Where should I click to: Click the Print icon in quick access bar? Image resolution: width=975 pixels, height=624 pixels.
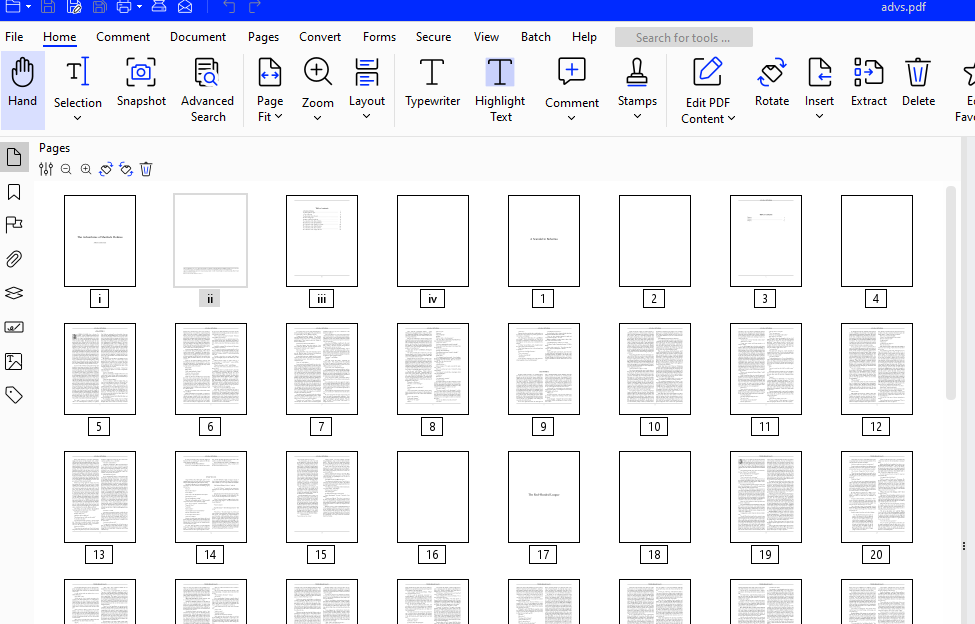point(124,7)
